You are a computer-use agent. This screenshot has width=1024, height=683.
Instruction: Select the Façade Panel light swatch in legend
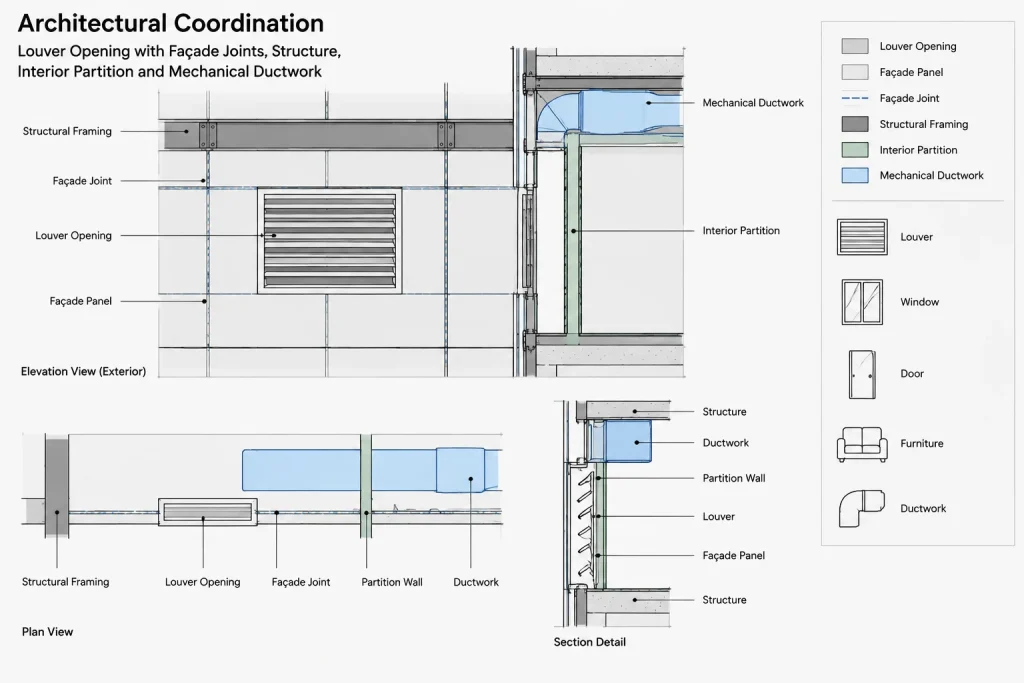pyautogui.click(x=855, y=72)
